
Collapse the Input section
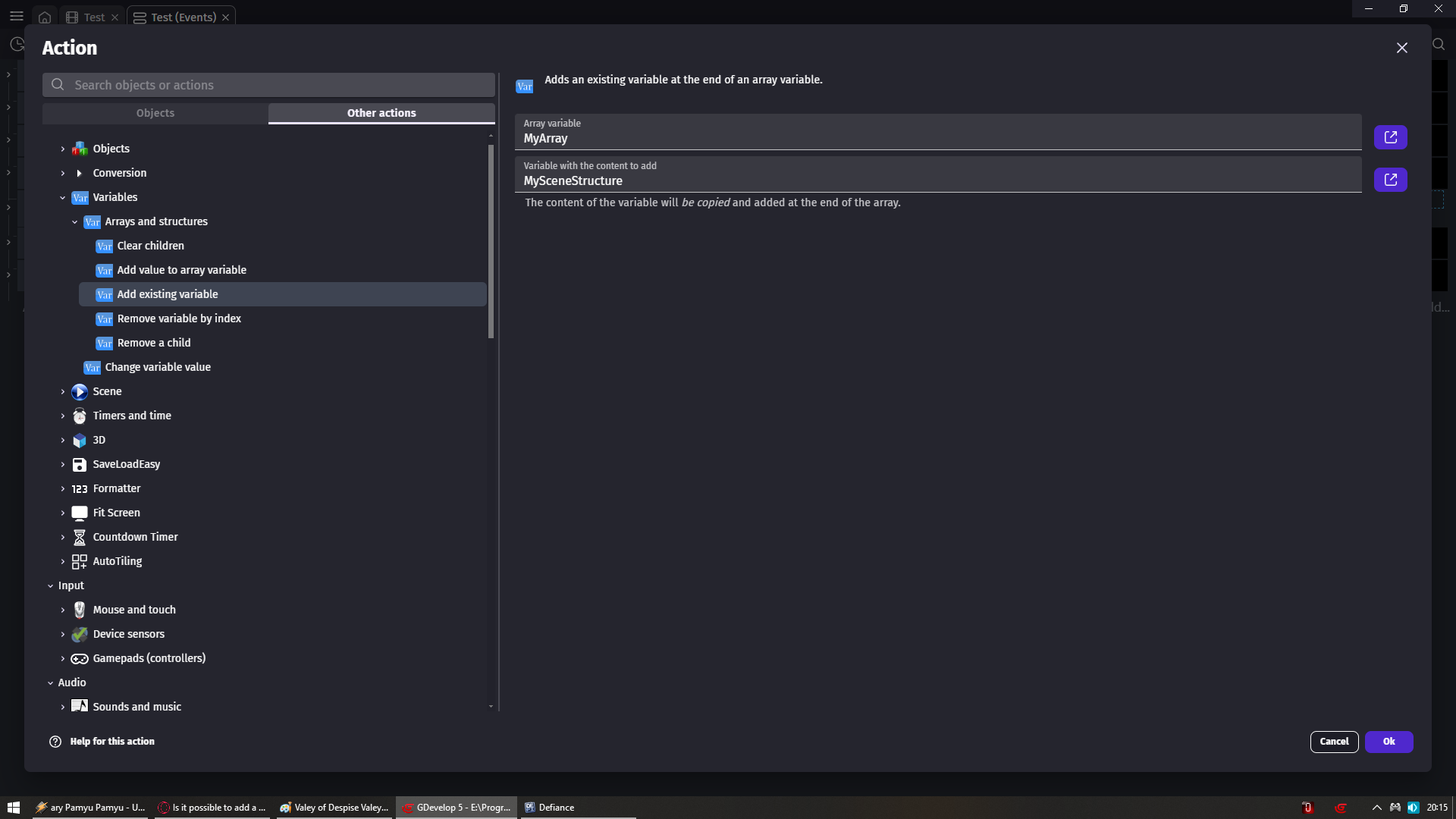51,585
